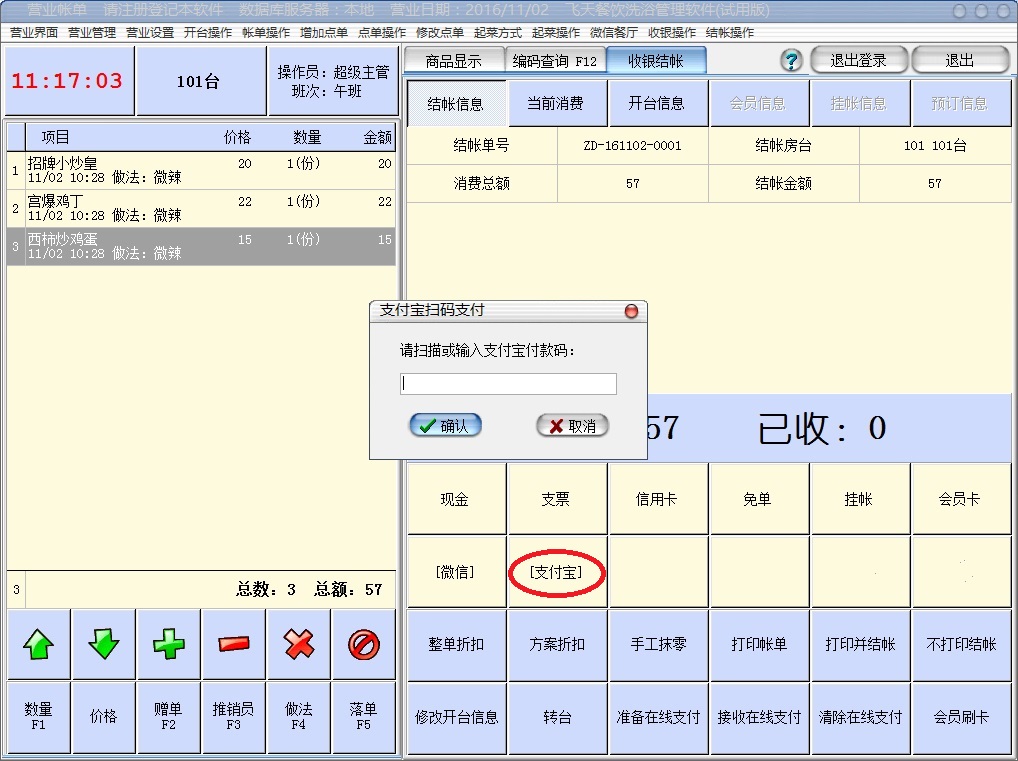Image resolution: width=1018 pixels, height=761 pixels.
Task: Click the green down arrow icon
Action: click(x=103, y=645)
